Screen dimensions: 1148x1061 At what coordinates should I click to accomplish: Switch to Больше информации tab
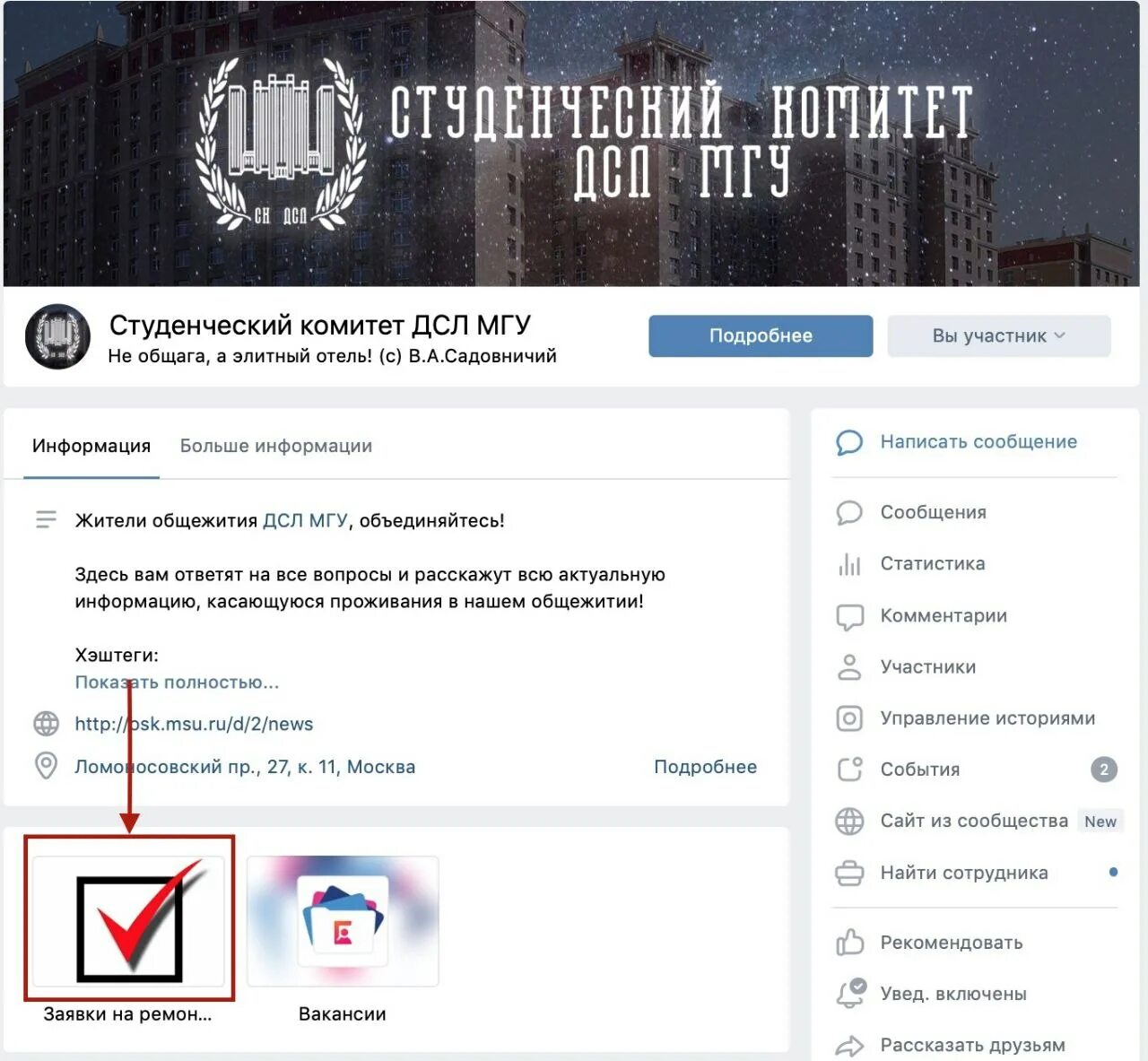tap(276, 446)
